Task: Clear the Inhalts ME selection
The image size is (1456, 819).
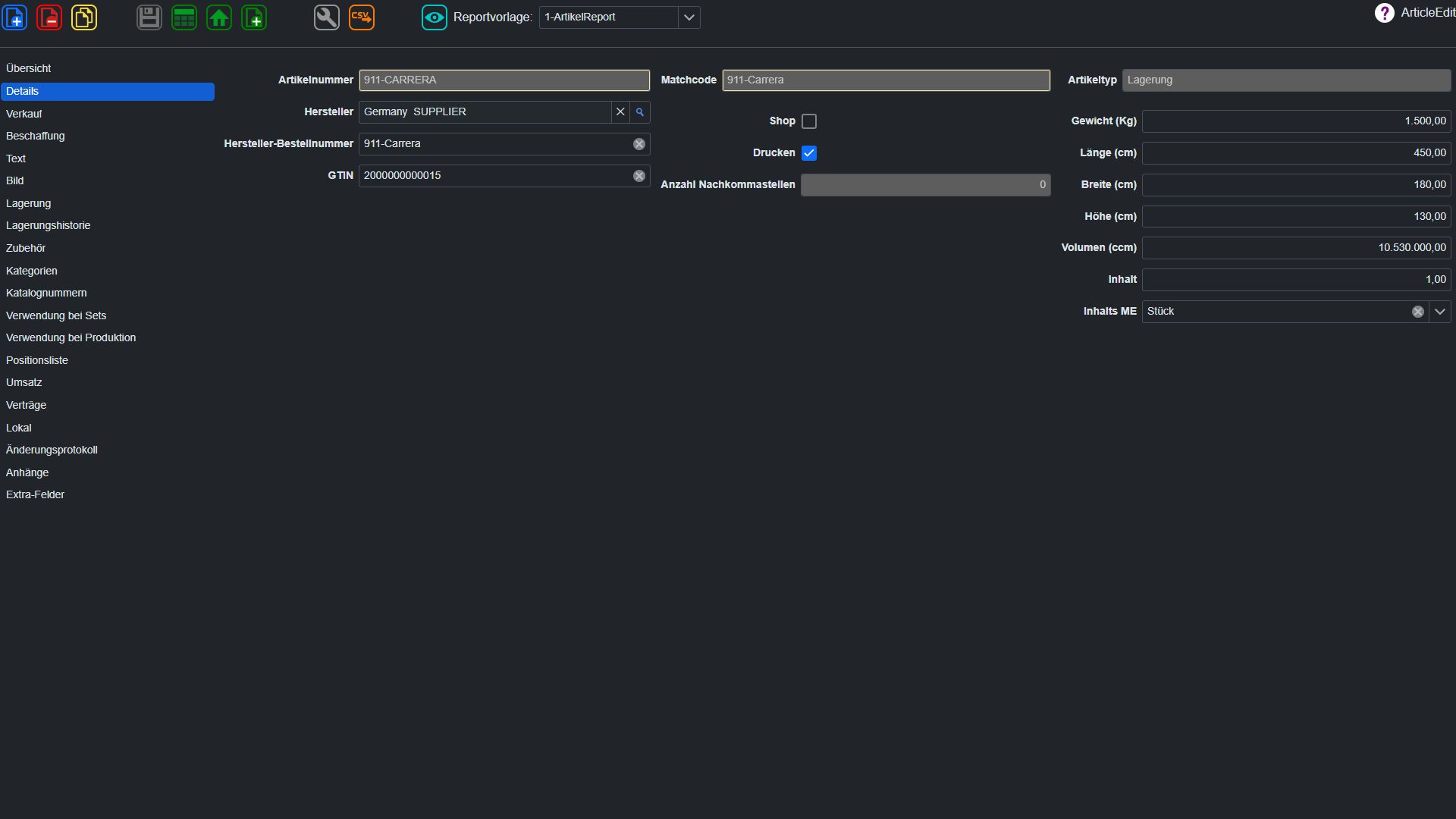Action: click(x=1418, y=312)
